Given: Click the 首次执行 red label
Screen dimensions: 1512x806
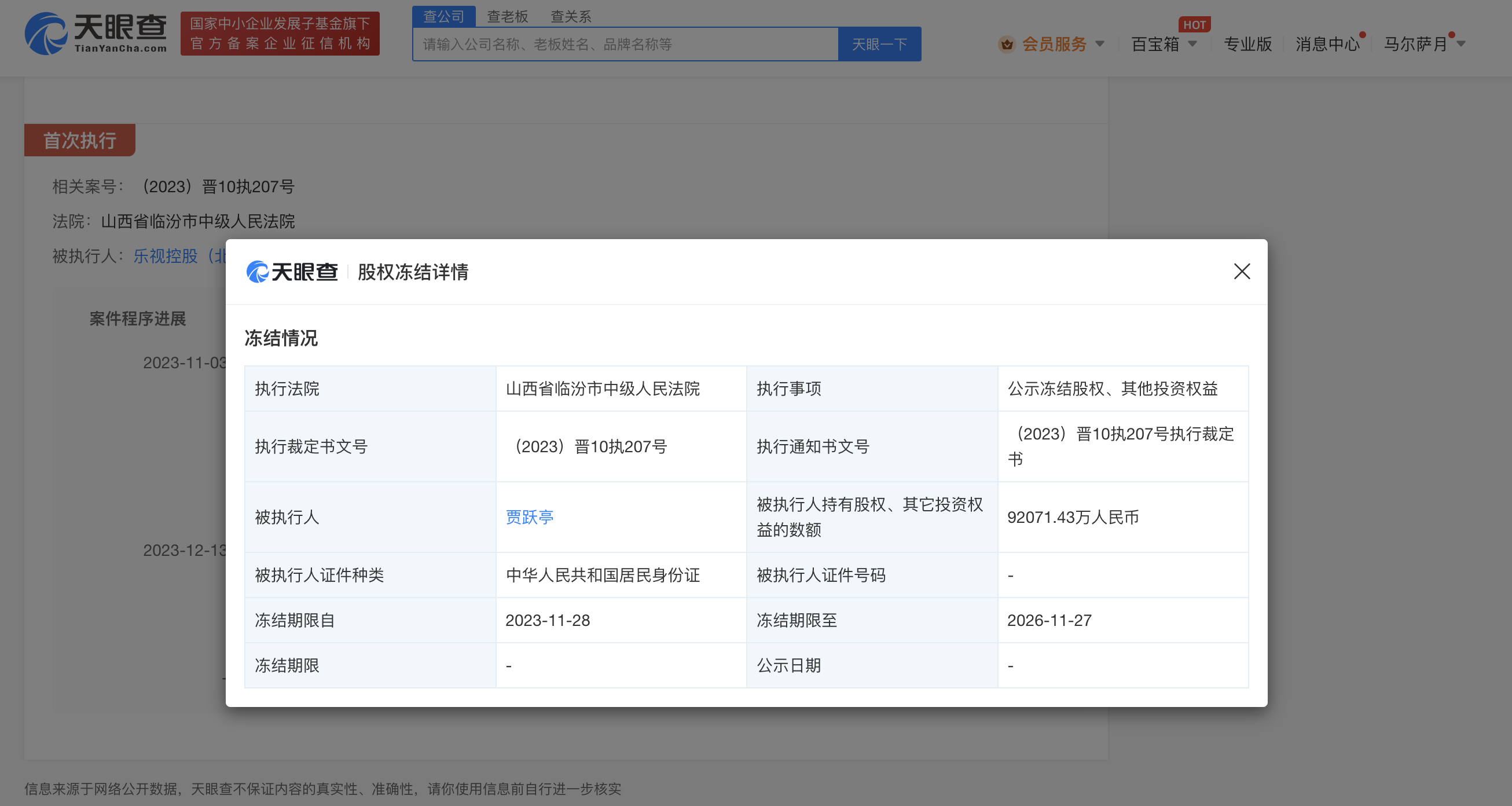Looking at the screenshot, I should tap(80, 140).
